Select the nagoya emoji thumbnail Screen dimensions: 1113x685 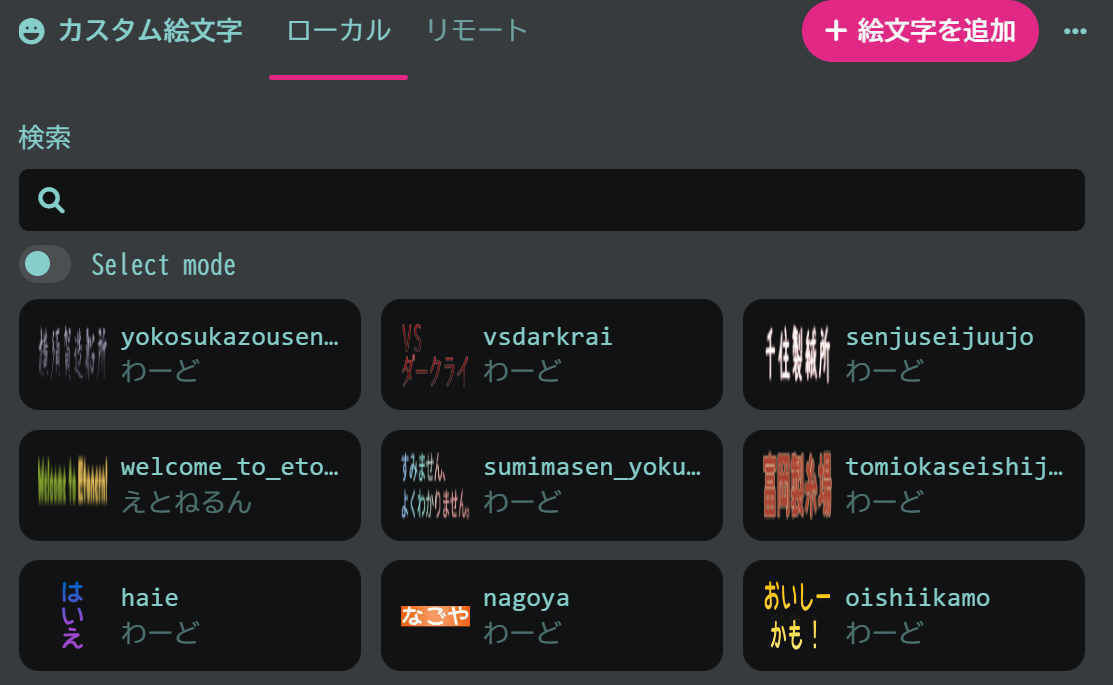pyautogui.click(x=433, y=614)
